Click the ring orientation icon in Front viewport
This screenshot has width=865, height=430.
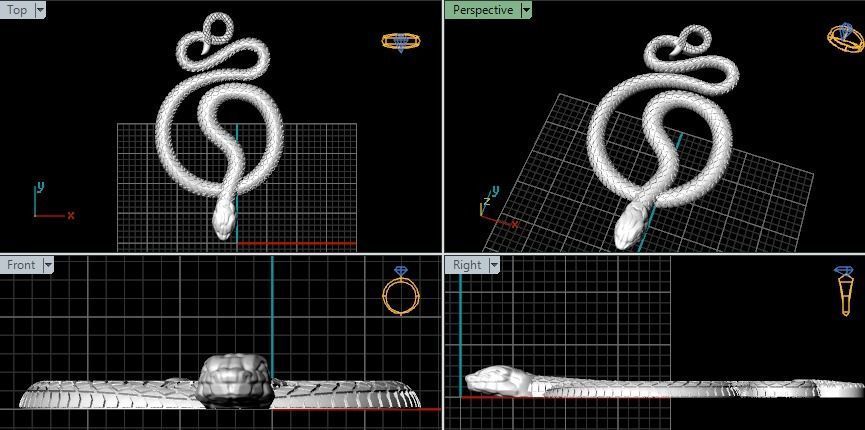tap(401, 291)
